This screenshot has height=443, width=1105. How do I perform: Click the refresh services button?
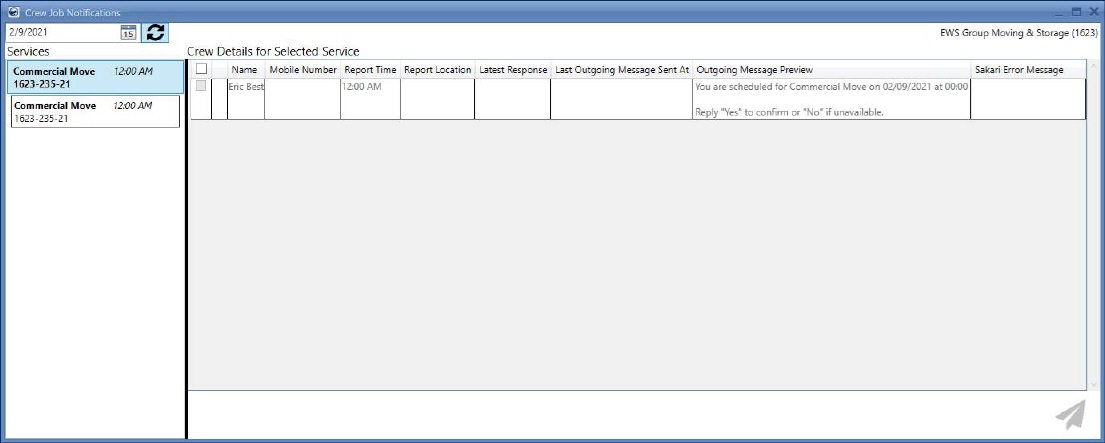click(155, 32)
